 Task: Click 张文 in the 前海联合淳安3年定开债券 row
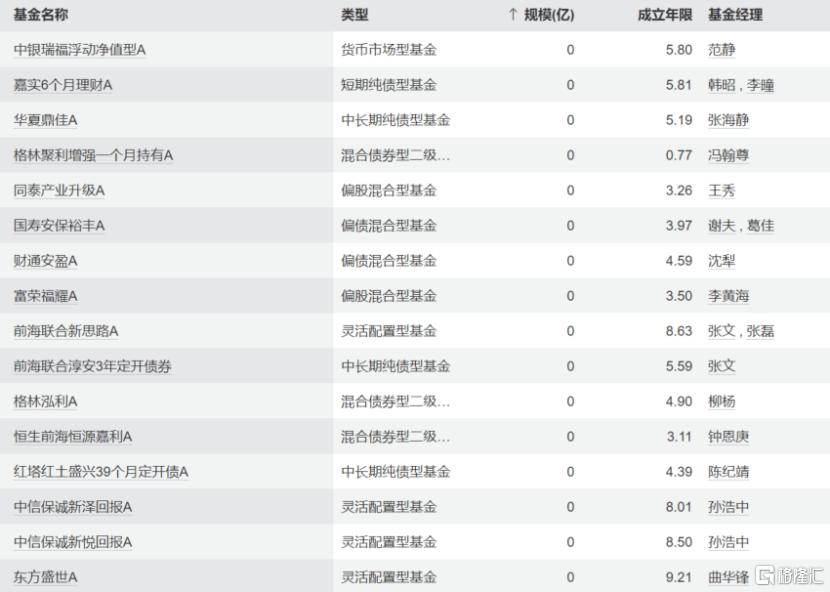pos(721,366)
